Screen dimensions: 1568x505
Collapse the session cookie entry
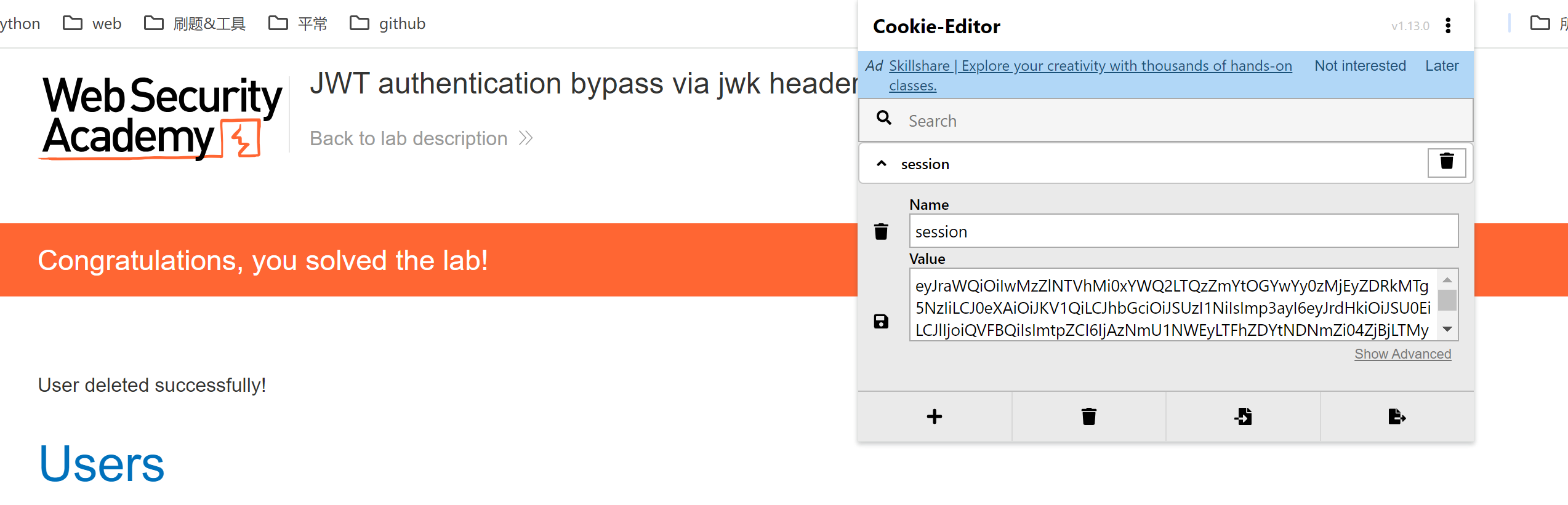pos(882,164)
